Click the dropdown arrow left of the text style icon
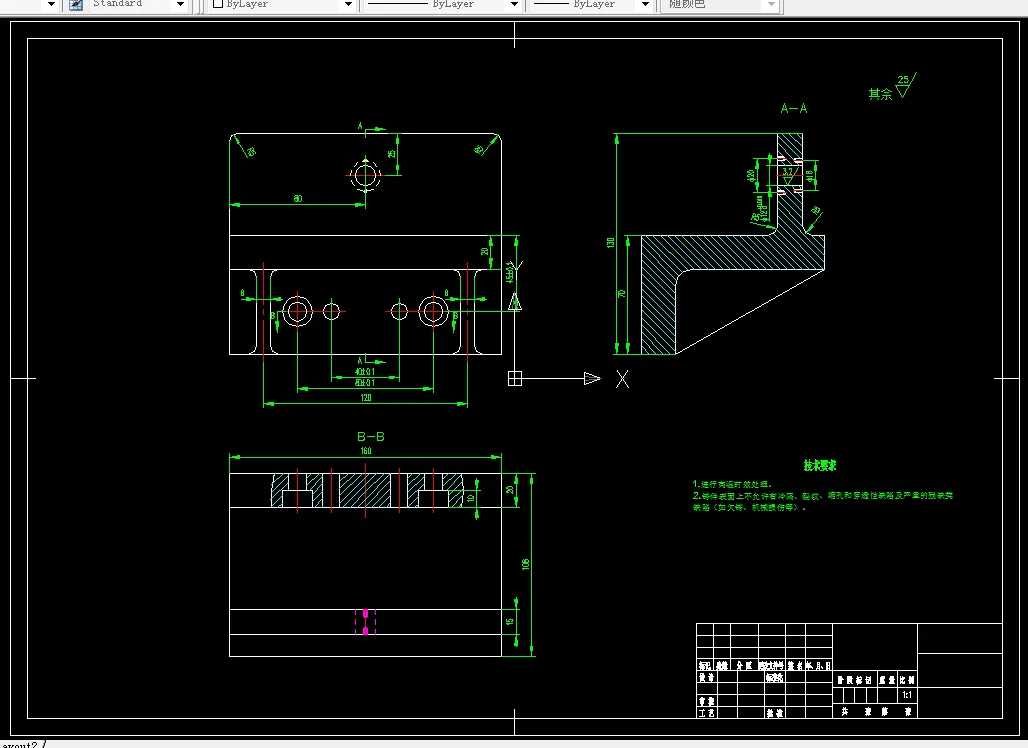The width and height of the screenshot is (1028, 748). coord(51,5)
